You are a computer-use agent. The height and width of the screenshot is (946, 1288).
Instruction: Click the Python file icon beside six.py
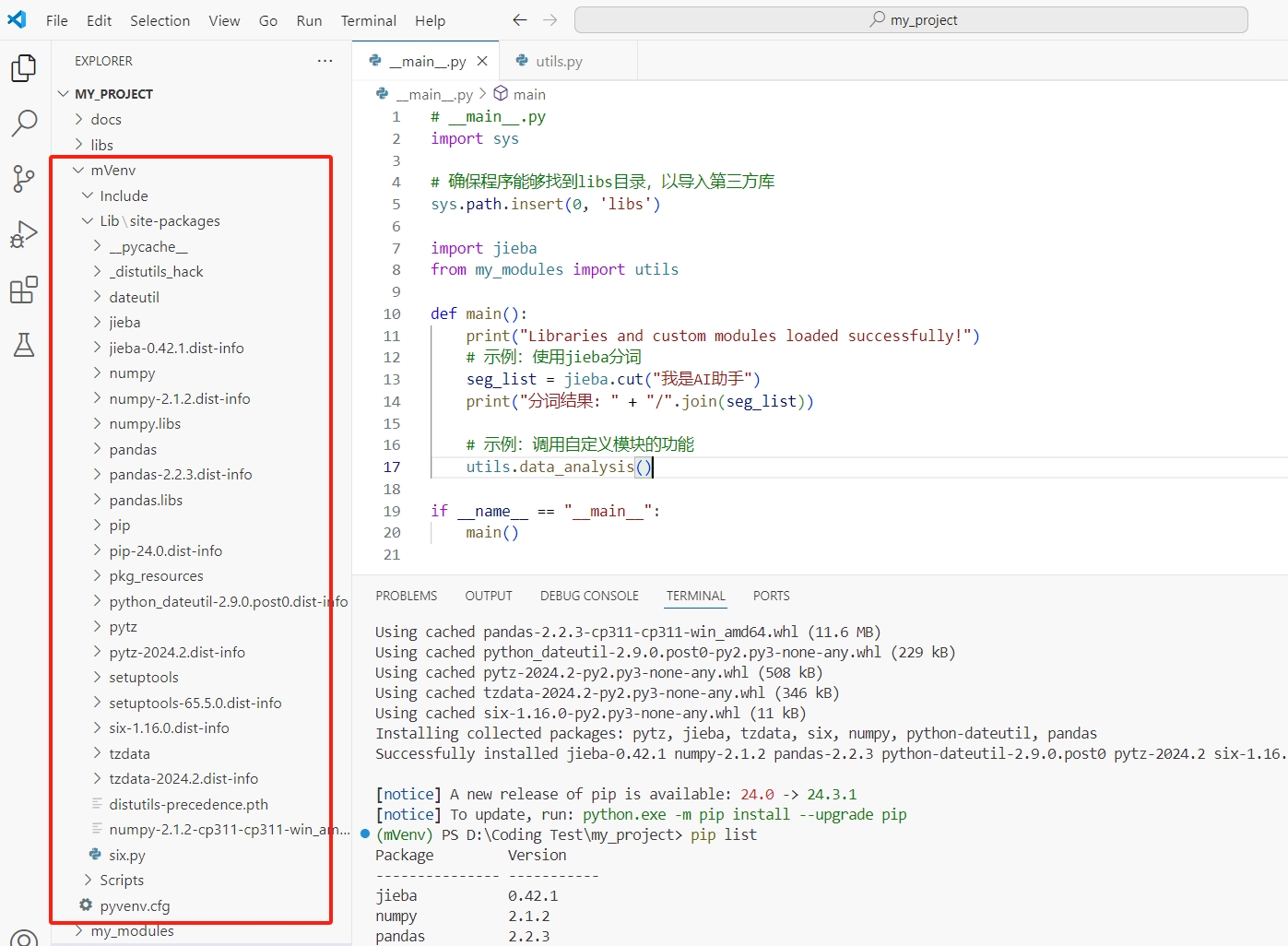click(95, 855)
